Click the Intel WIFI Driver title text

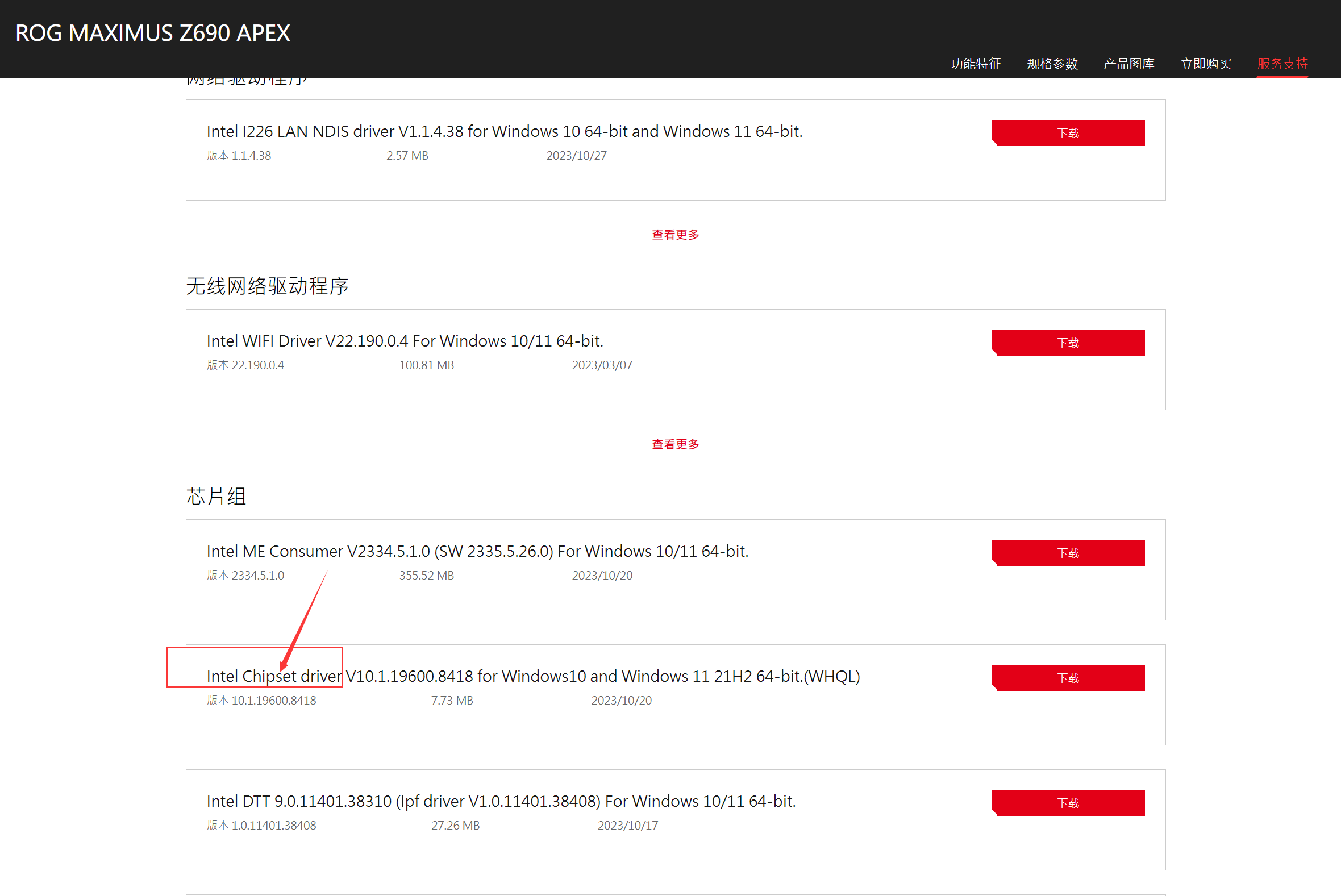405,341
